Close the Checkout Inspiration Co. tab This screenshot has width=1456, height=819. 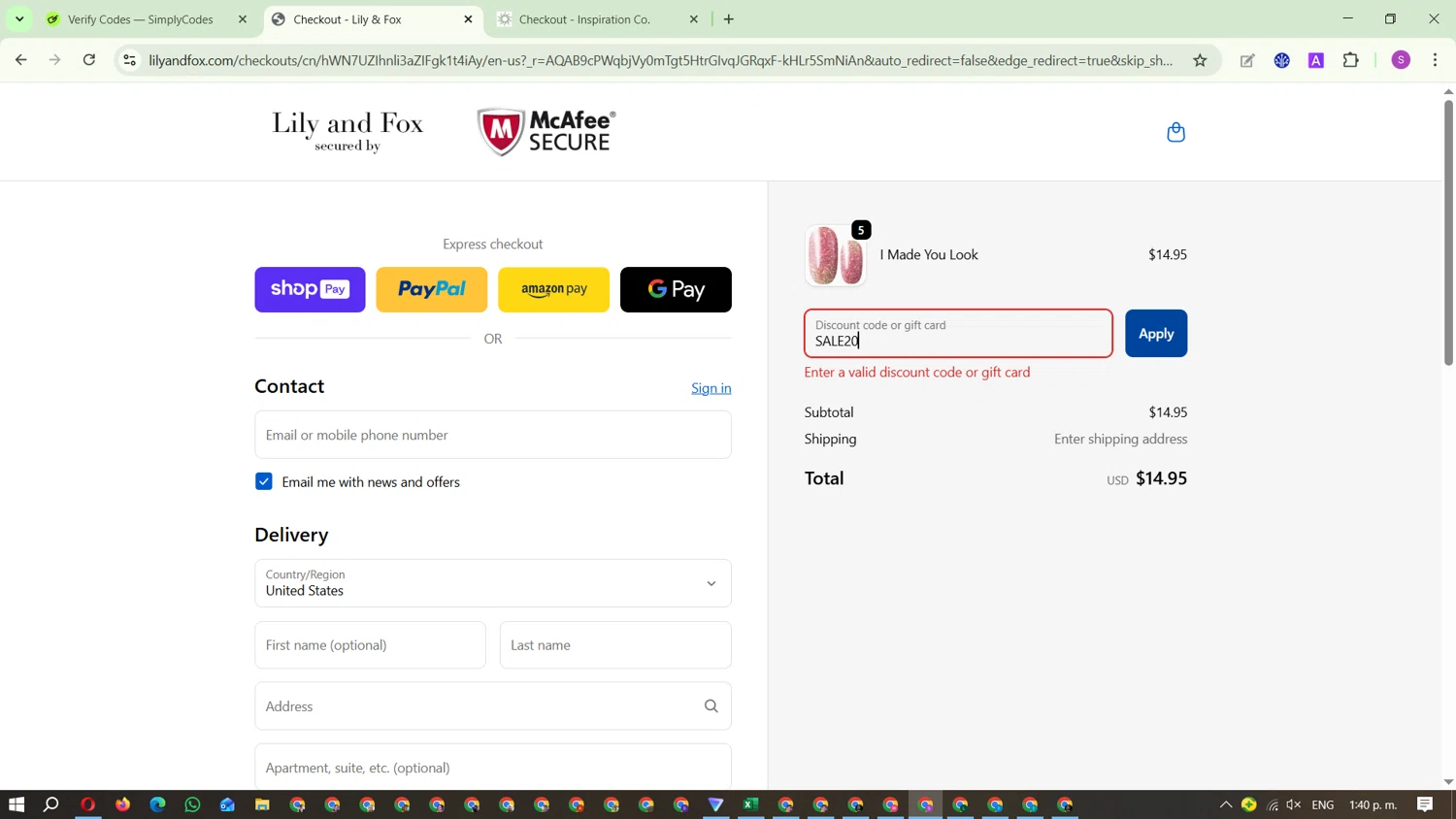[x=694, y=19]
